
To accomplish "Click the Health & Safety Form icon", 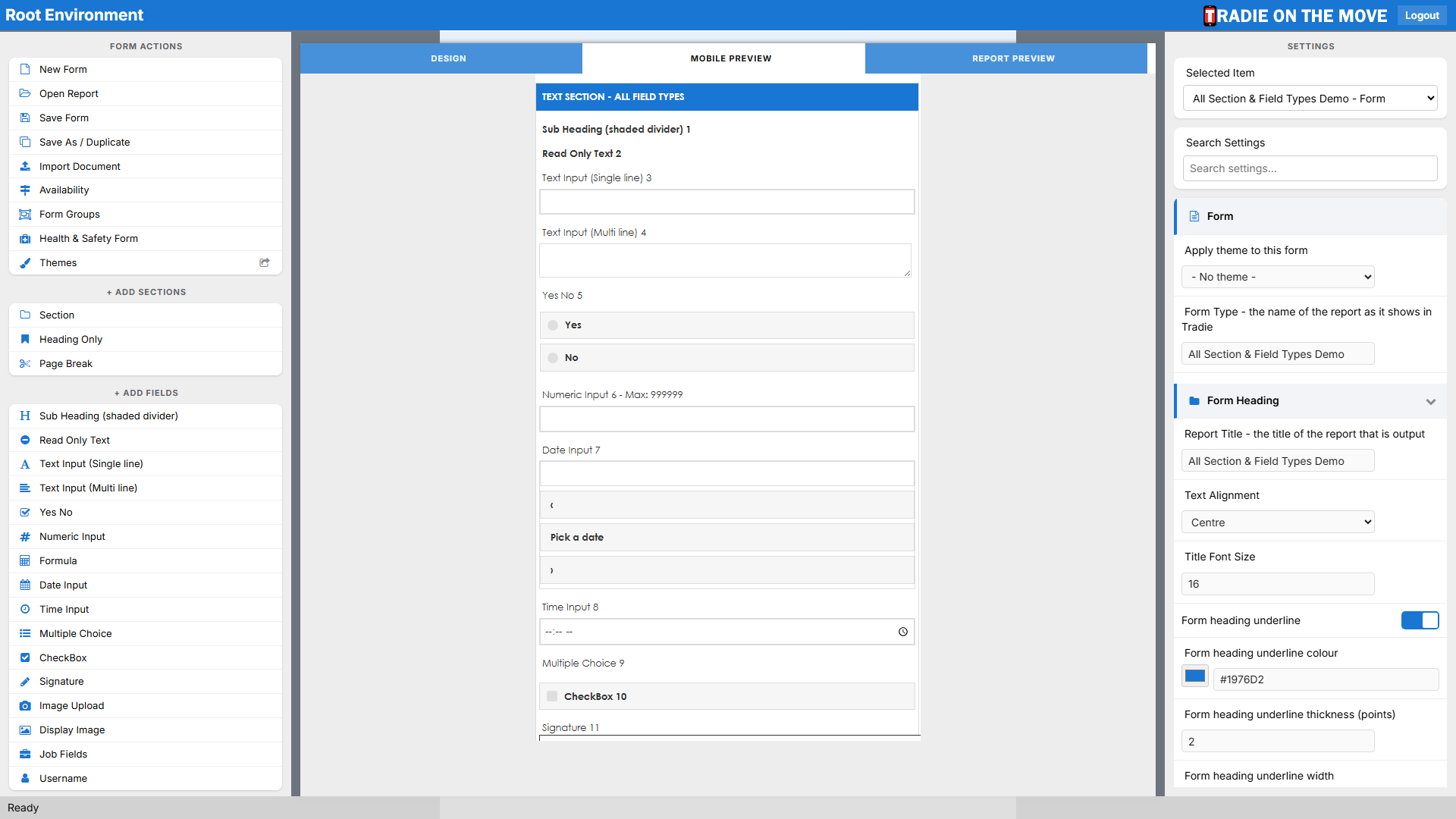I will (25, 238).
